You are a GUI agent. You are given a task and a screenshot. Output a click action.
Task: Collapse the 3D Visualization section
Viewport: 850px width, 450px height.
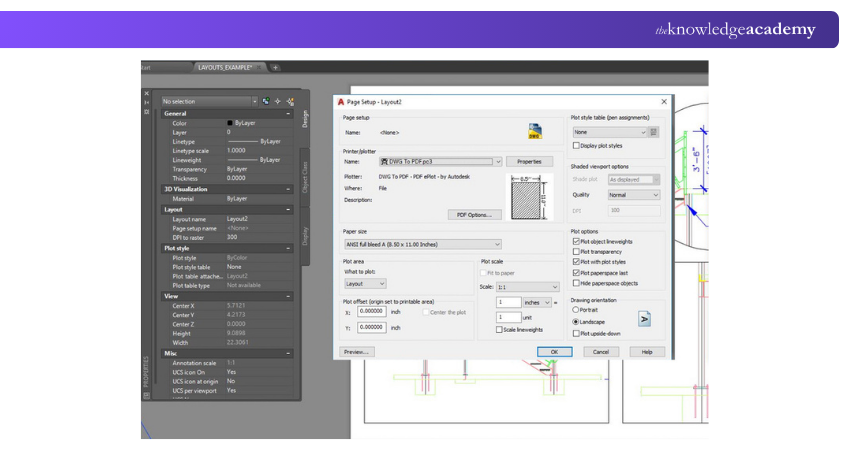tap(288, 189)
